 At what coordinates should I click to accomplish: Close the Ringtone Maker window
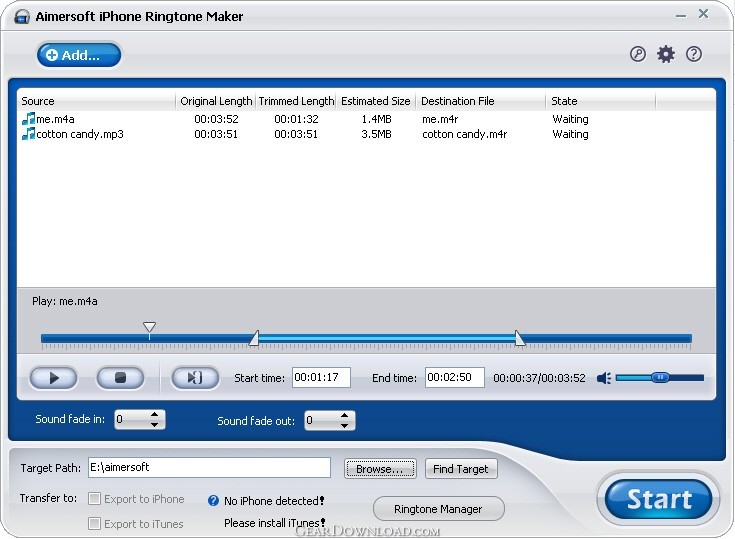coord(703,14)
